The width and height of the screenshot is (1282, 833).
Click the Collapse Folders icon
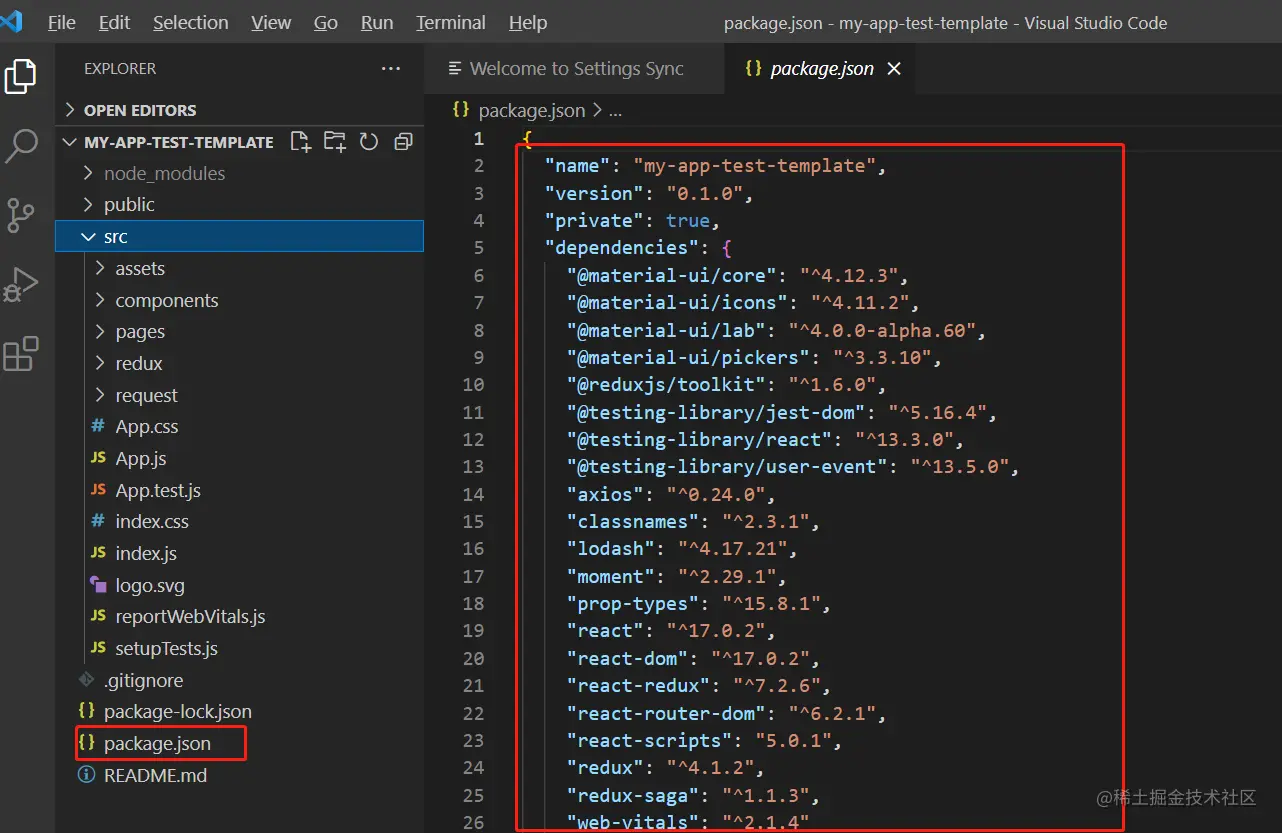[x=403, y=142]
